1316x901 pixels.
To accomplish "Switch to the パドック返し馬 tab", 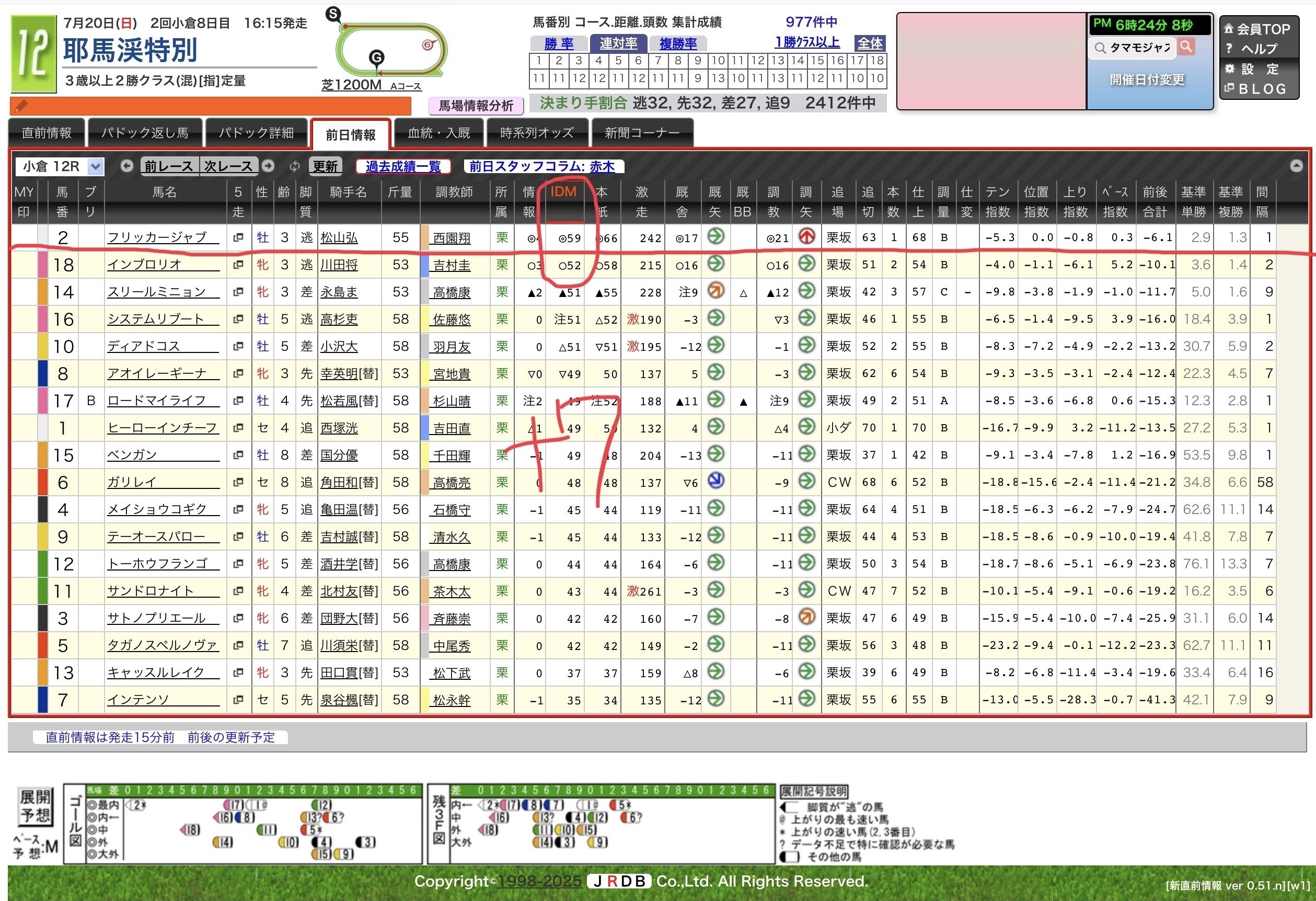I will [144, 133].
